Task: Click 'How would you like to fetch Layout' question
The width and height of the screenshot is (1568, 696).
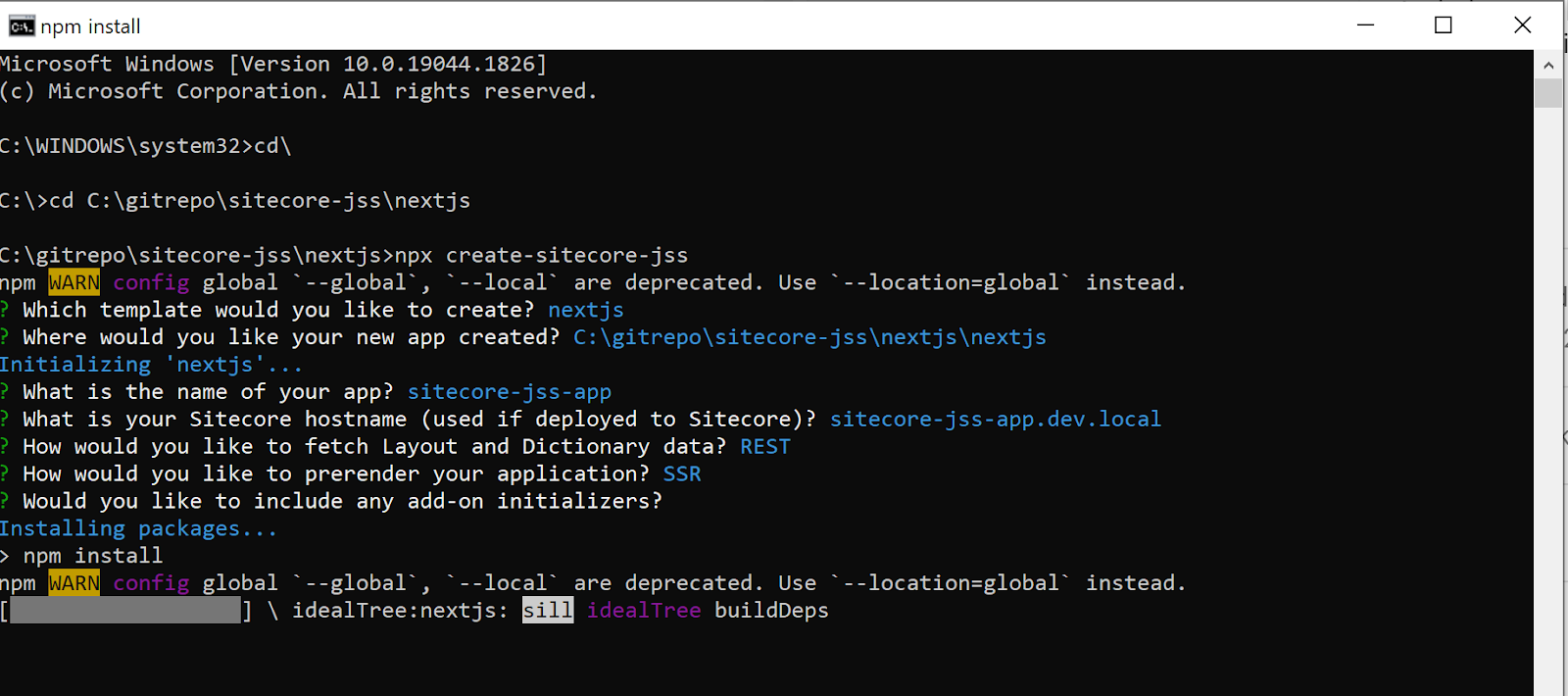Action: pos(374,447)
